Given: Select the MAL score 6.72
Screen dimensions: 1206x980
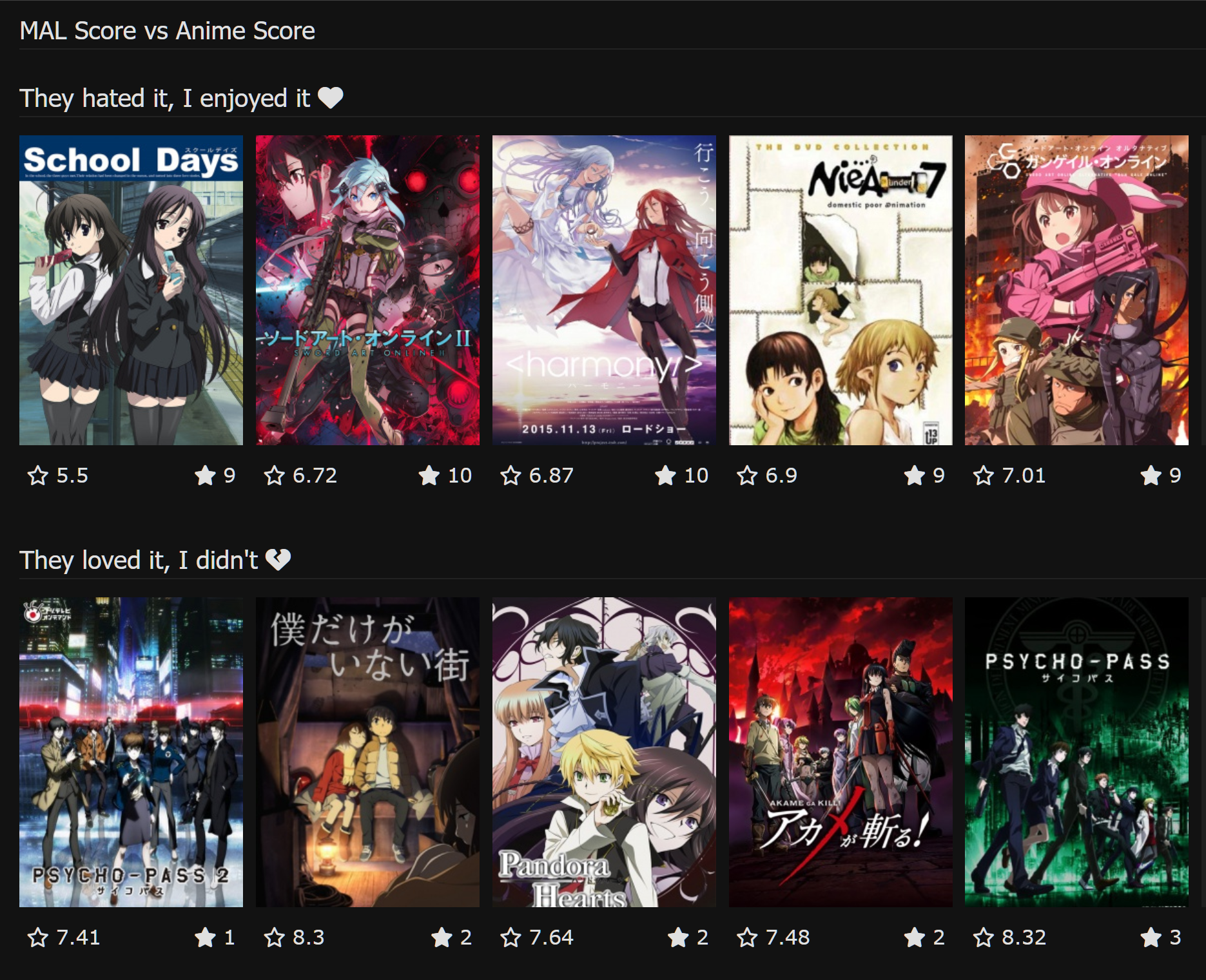Looking at the screenshot, I should [315, 476].
